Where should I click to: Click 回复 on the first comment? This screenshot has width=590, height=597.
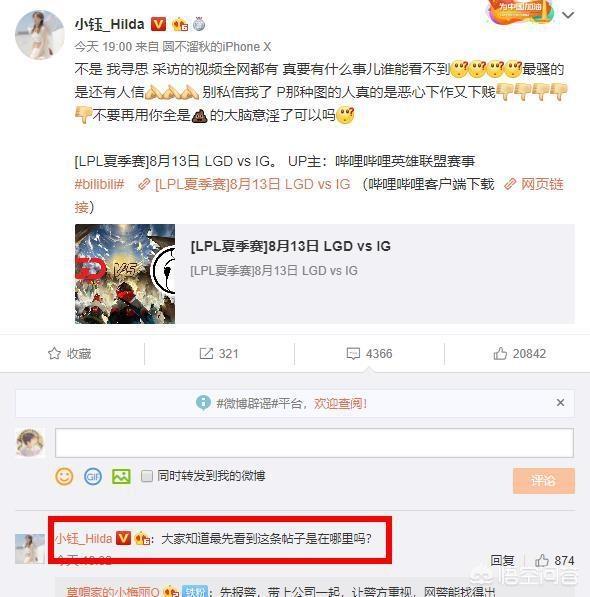point(502,560)
